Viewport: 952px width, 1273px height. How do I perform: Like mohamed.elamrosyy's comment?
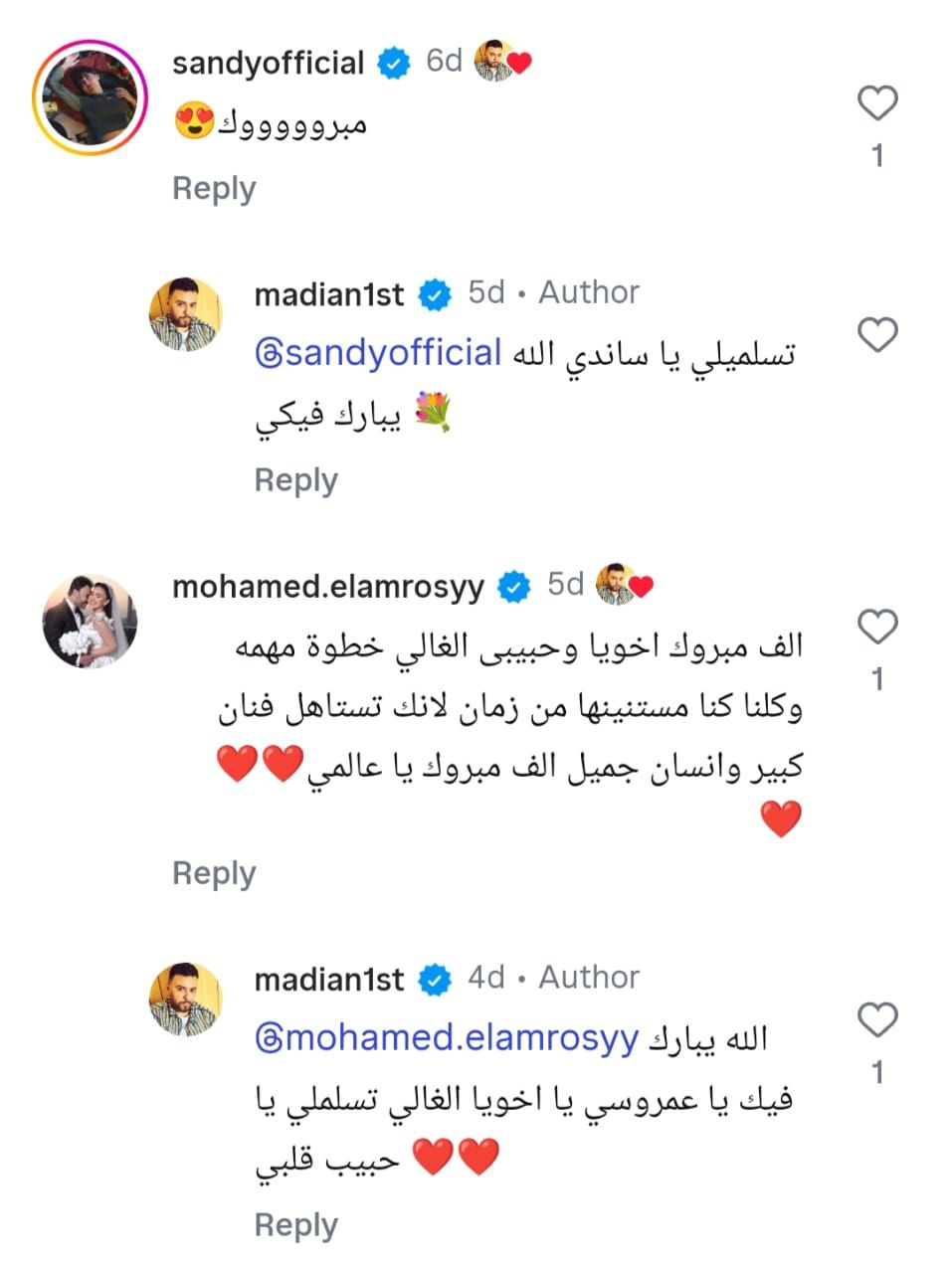[x=877, y=627]
